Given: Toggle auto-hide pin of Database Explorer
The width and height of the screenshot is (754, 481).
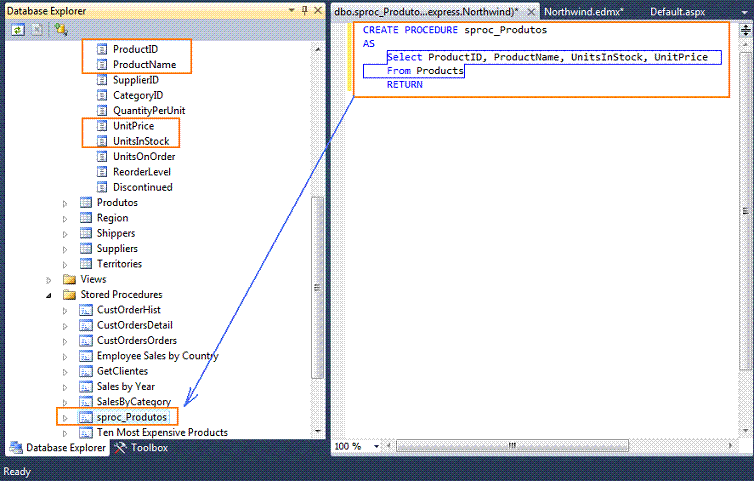Looking at the screenshot, I should (304, 10).
